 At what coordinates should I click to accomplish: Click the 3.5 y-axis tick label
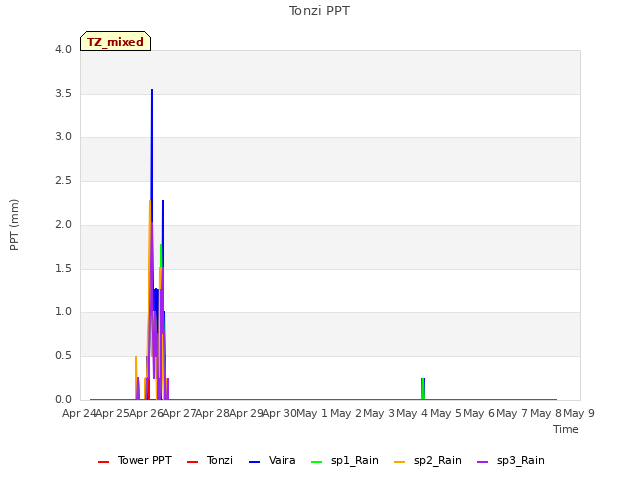[x=63, y=93]
